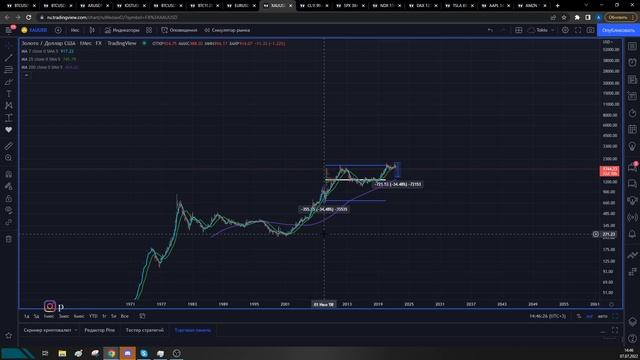The width and height of the screenshot is (640, 360).
Task: Open the main menu with notification badge
Action: (x=9, y=30)
